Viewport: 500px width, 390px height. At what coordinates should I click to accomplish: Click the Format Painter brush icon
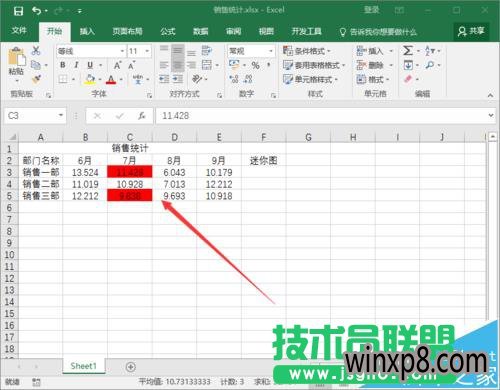36,79
